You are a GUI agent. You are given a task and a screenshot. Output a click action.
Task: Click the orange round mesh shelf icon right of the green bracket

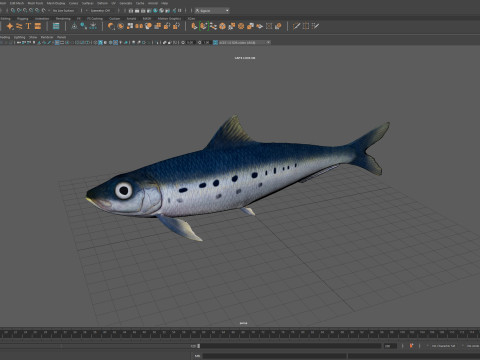(x=222, y=26)
